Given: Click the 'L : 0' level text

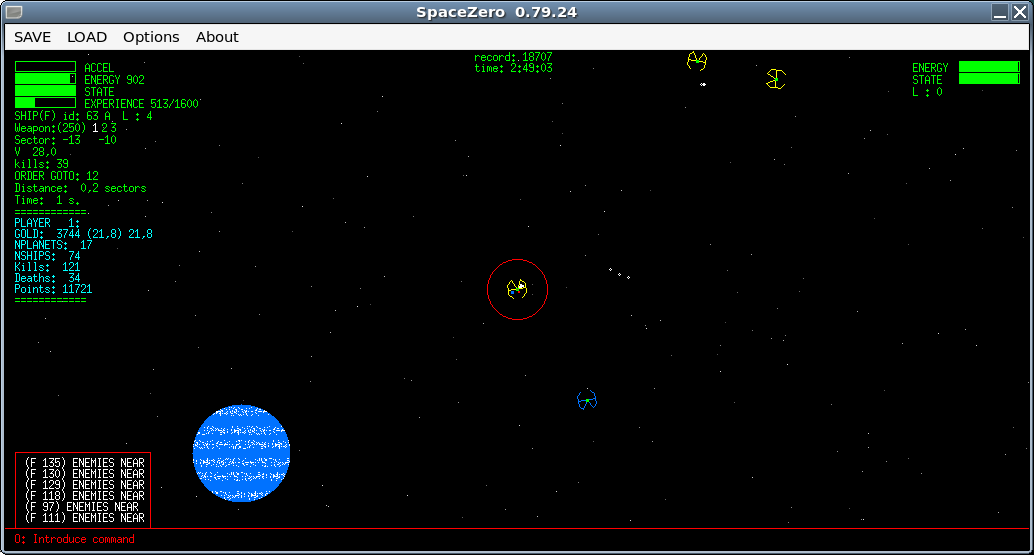Looking at the screenshot, I should 927,92.
